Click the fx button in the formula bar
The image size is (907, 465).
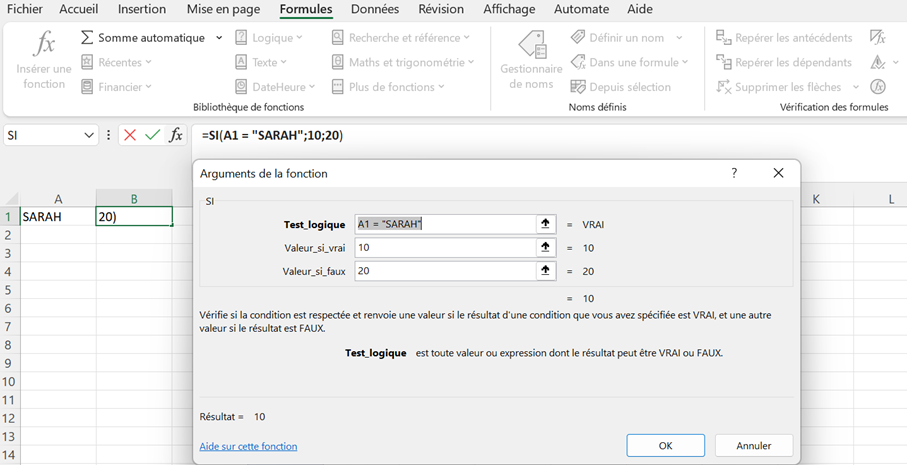pos(176,135)
